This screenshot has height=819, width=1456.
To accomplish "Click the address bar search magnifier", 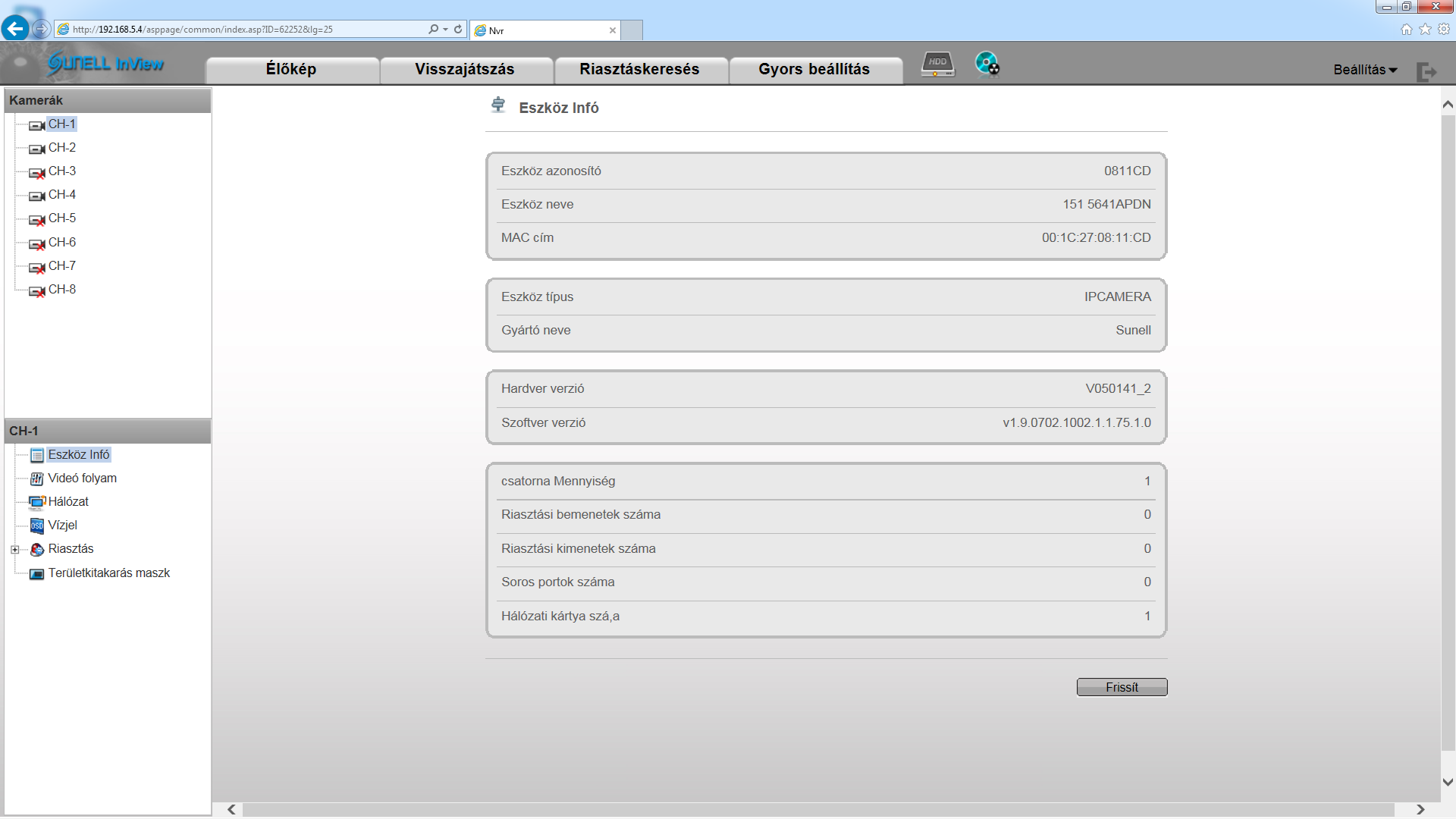I will 433,29.
